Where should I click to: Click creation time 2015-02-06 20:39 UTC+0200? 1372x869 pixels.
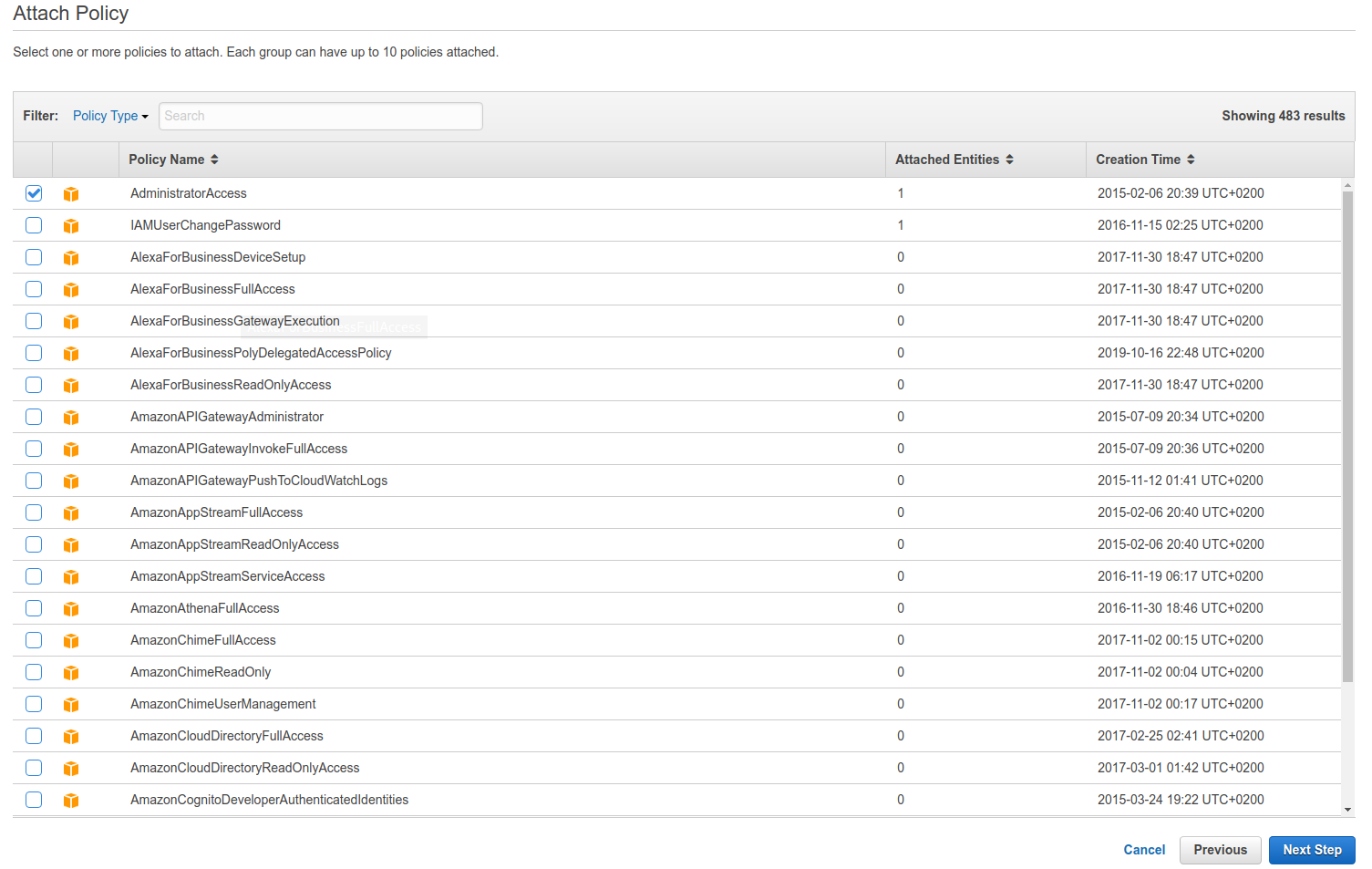(1181, 193)
